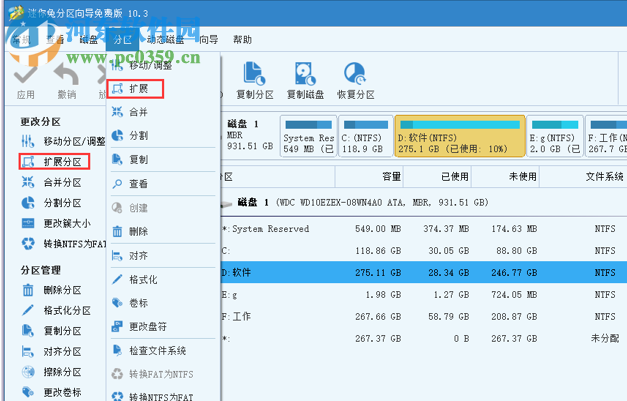Select the E: g row in partition list
The width and height of the screenshot is (627, 401).
pyautogui.click(x=424, y=295)
